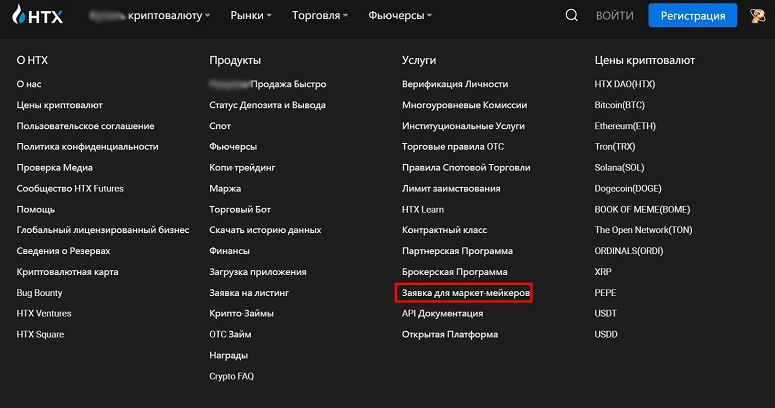Open API Документация link
775x408 pixels.
click(x=442, y=314)
